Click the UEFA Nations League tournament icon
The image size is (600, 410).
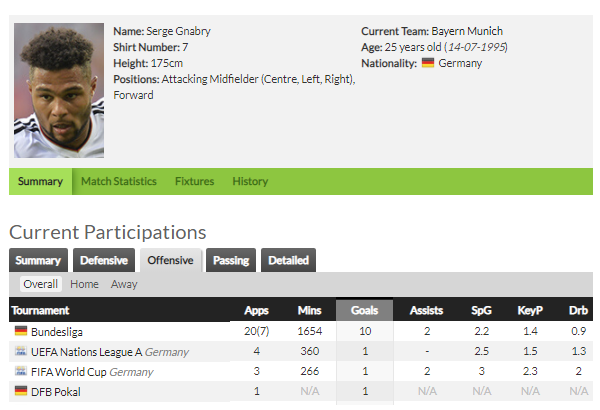(21, 351)
